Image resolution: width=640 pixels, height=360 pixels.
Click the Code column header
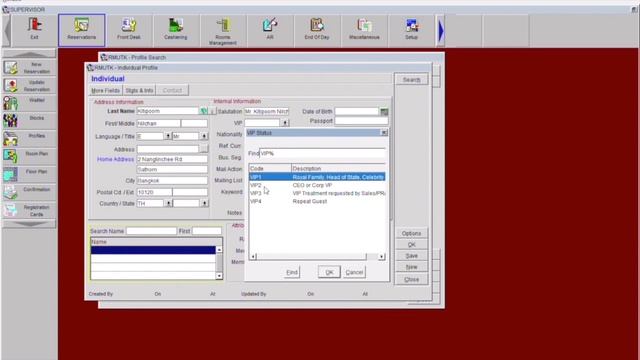270,168
